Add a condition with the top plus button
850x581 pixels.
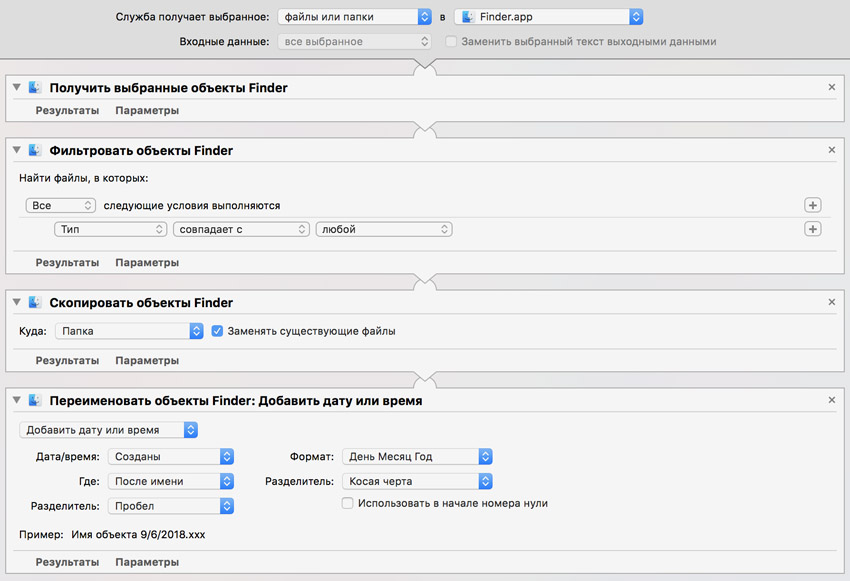[x=813, y=205]
